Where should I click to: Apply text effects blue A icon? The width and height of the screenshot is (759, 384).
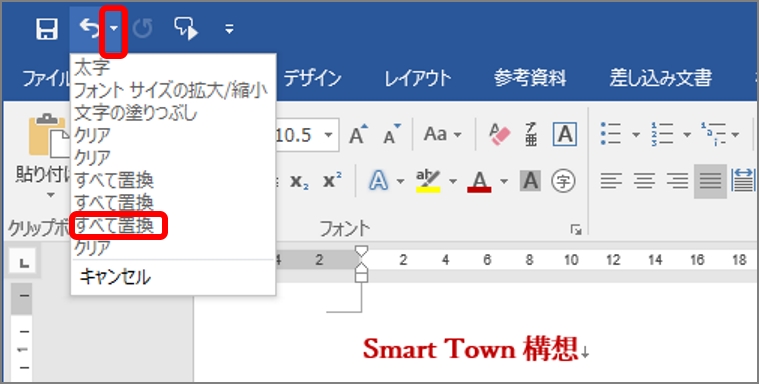(379, 181)
